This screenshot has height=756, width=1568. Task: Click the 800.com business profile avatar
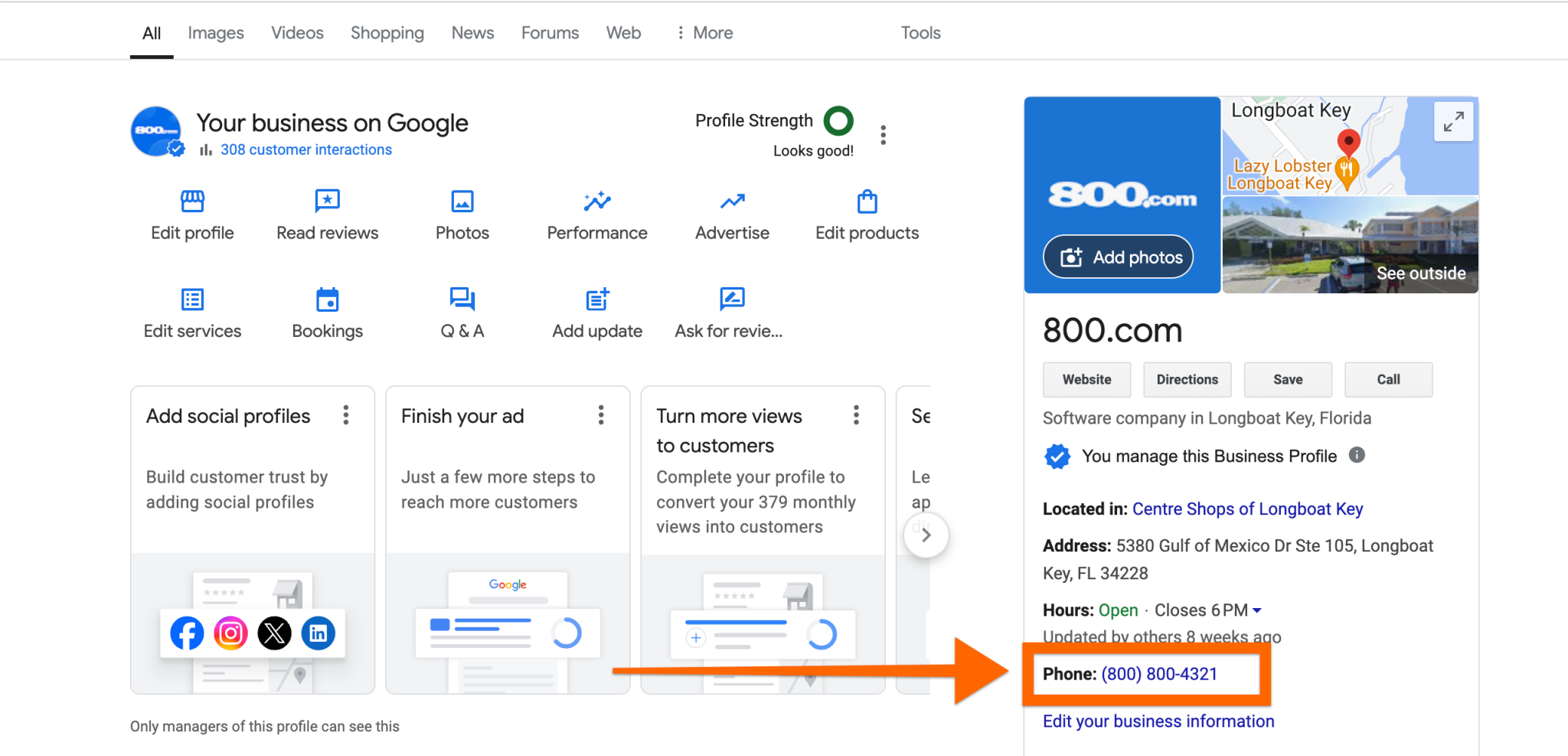point(156,132)
